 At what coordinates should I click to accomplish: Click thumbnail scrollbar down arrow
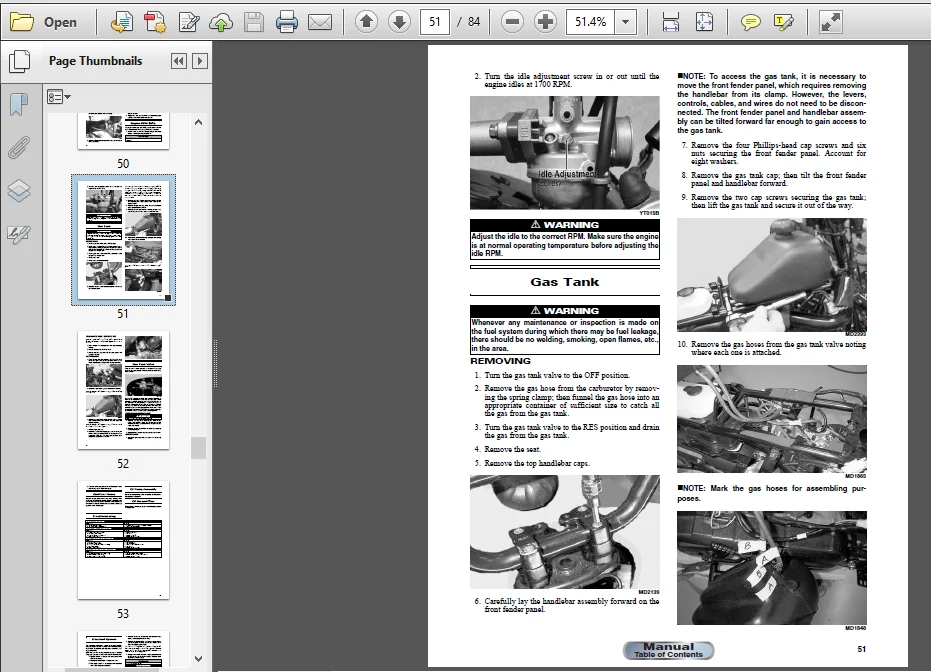pos(199,659)
